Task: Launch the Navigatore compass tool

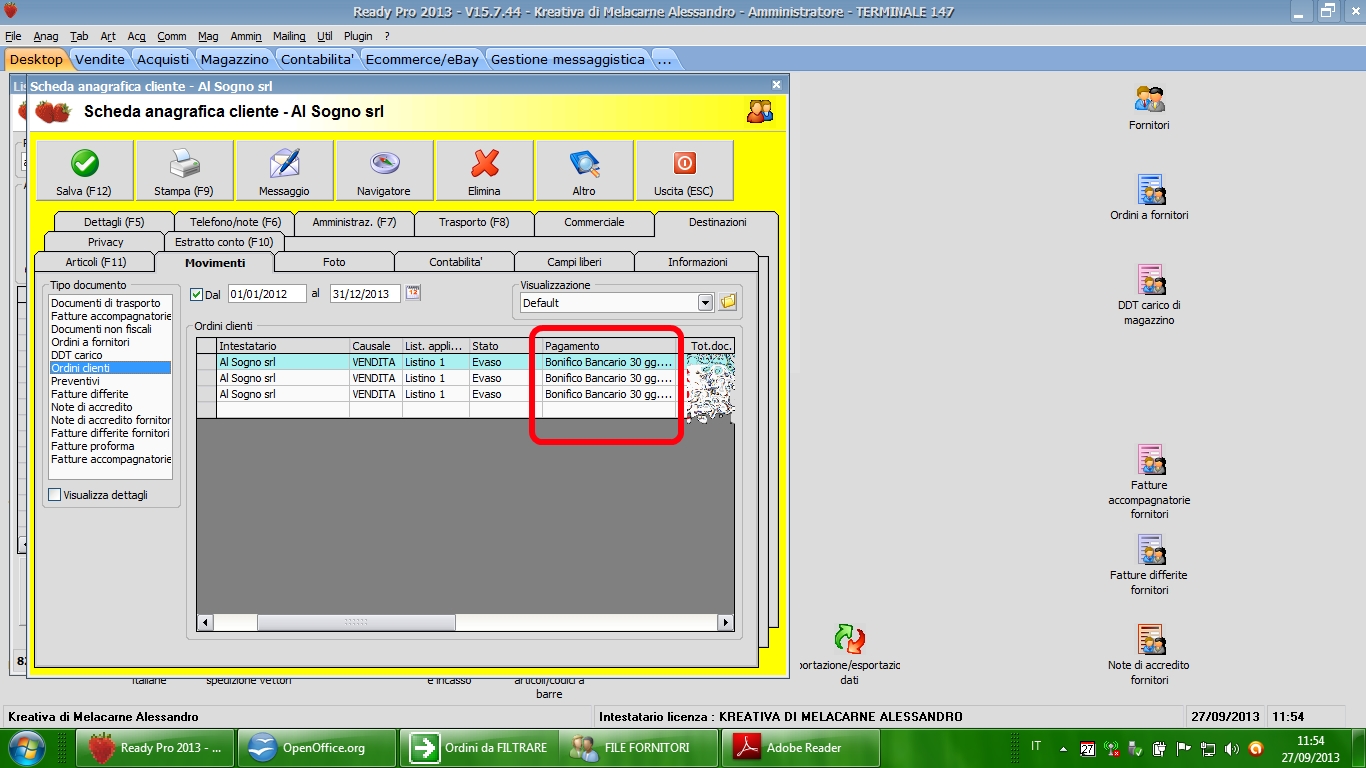Action: 384,170
